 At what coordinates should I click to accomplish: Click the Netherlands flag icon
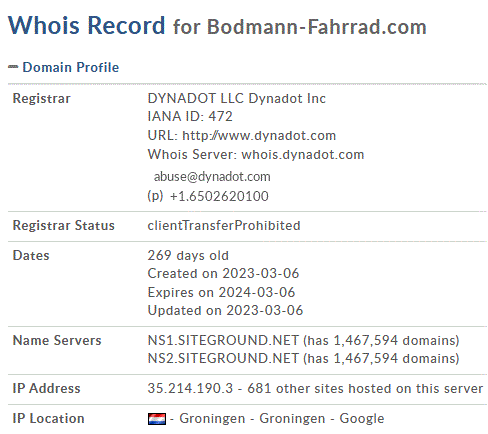pyautogui.click(x=157, y=419)
